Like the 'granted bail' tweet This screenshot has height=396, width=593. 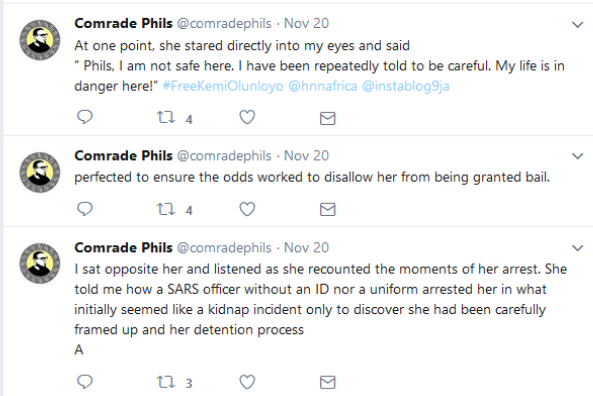[247, 209]
